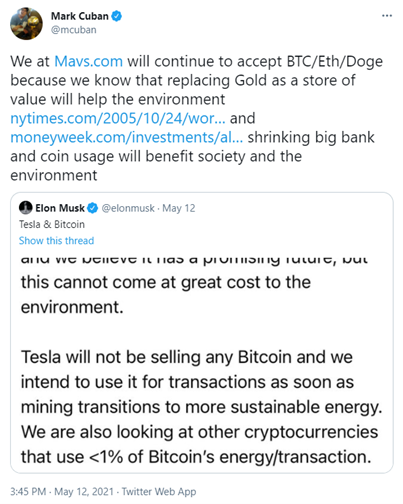Screen dimensions: 403x504
Task: Open the @mcuban handle
Action: pyautogui.click(x=74, y=30)
